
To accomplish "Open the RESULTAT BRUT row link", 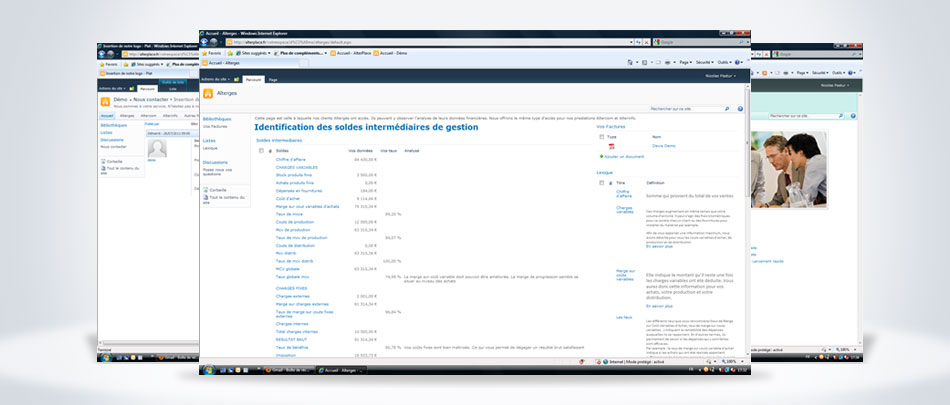I will pos(291,340).
